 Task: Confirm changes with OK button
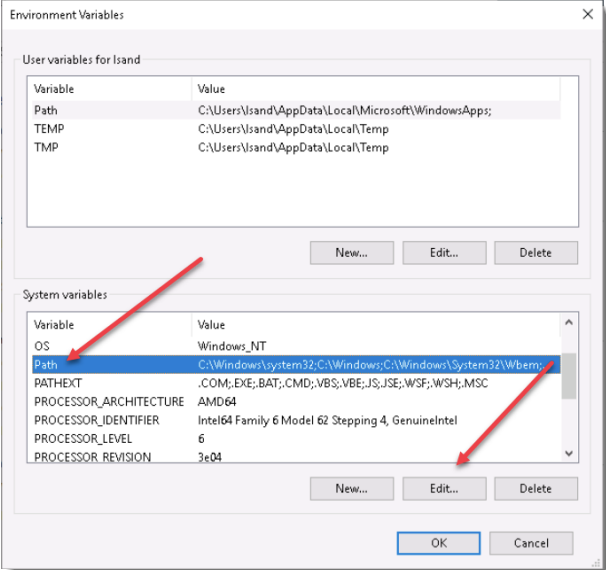tap(439, 543)
